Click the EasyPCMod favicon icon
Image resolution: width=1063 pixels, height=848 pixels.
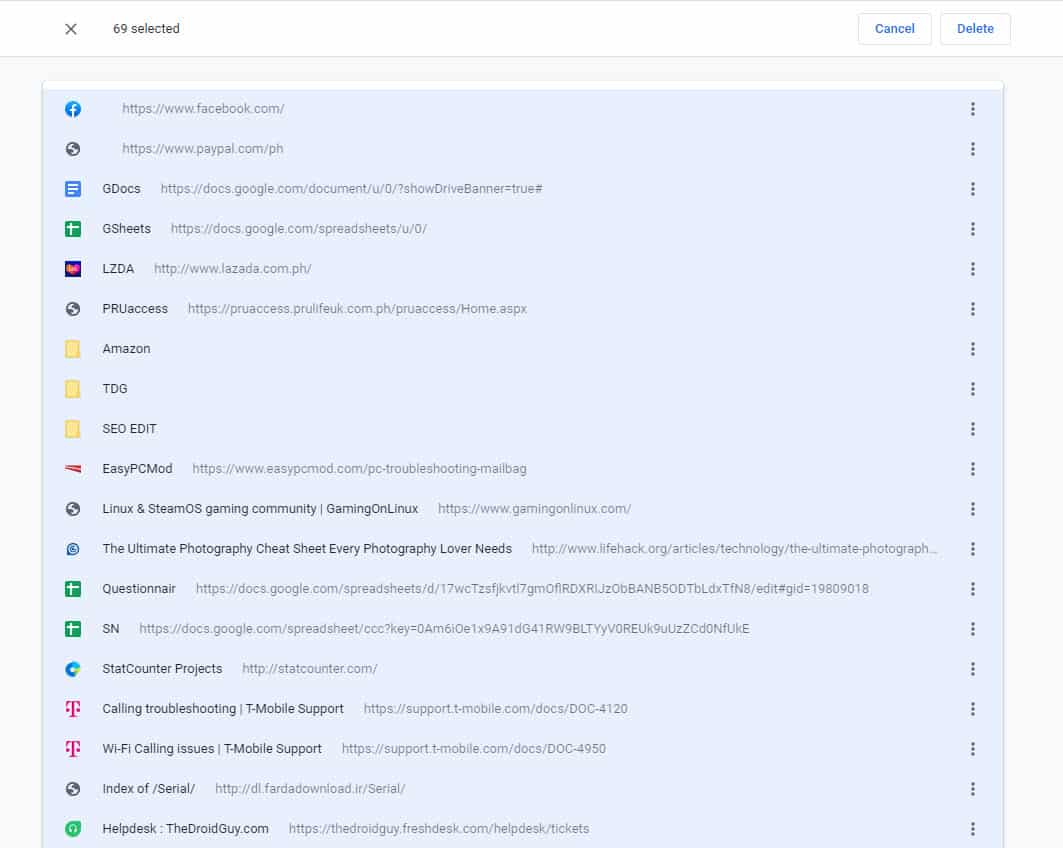tap(72, 468)
